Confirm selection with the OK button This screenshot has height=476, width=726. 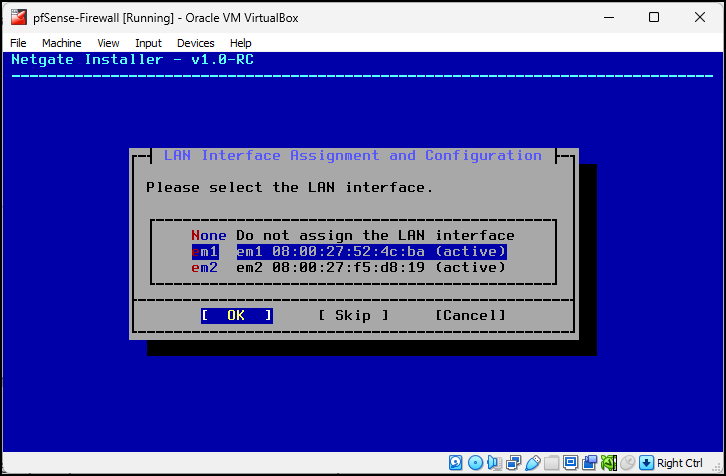[237, 316]
